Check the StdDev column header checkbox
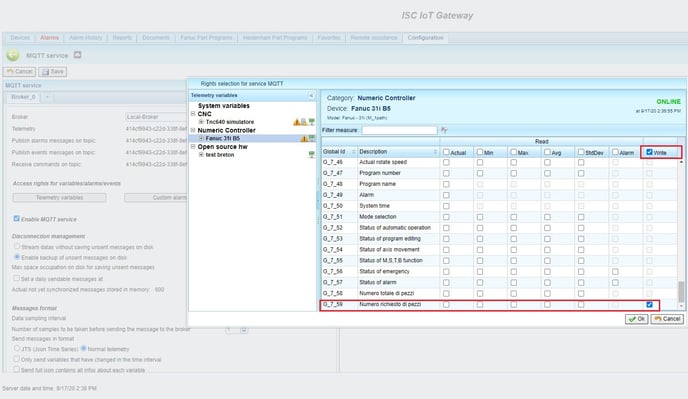Viewport: 688px width, 399px height. (x=581, y=152)
